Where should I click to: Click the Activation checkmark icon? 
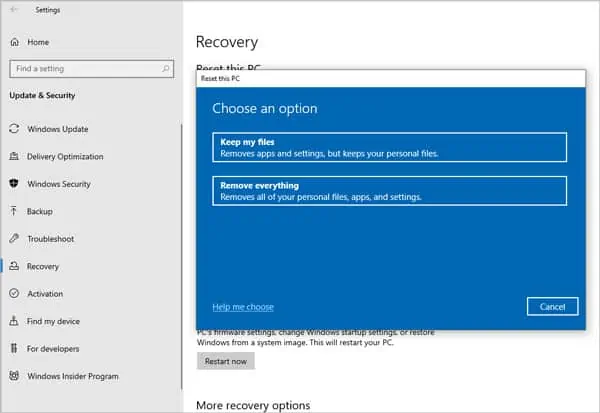click(x=14, y=294)
